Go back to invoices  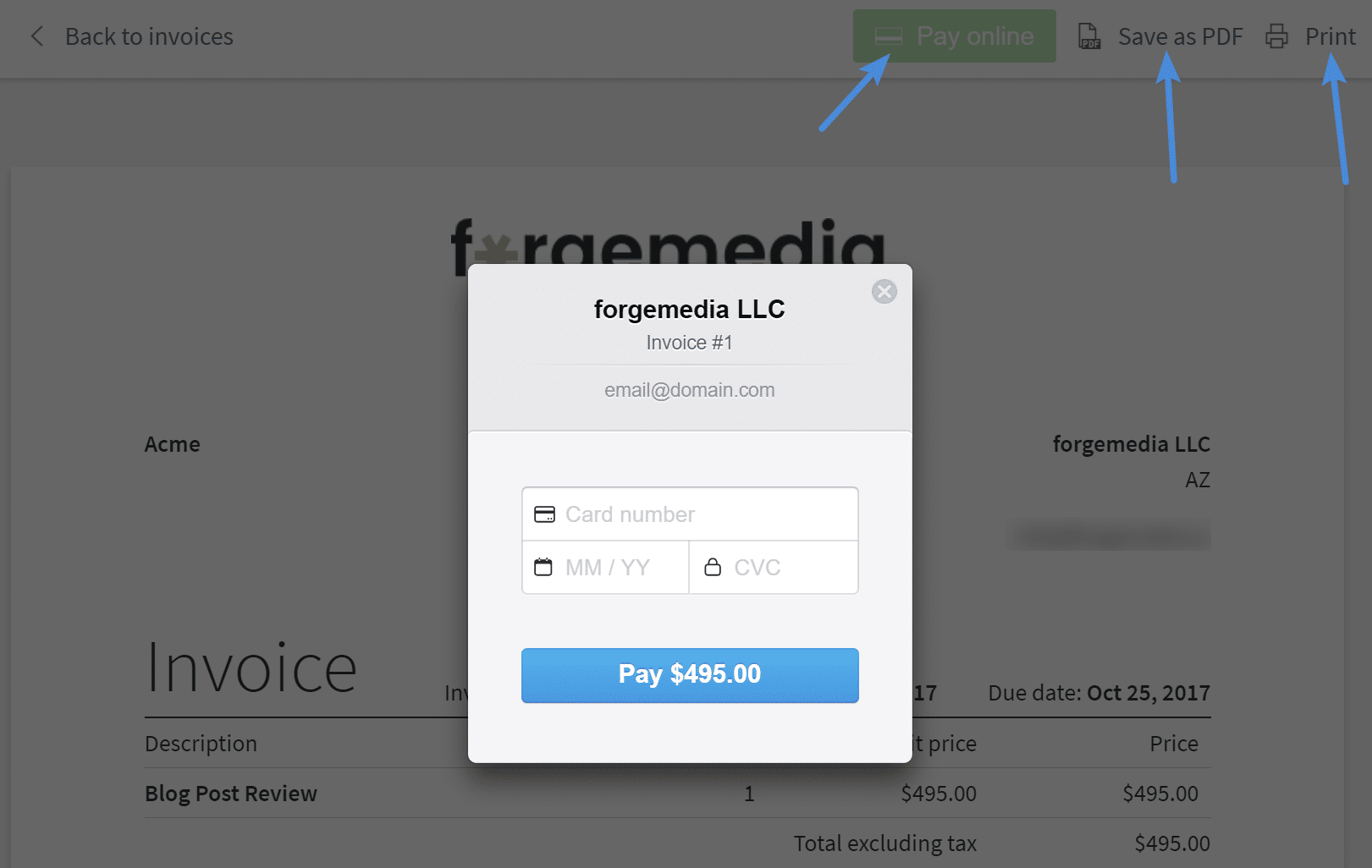point(149,36)
